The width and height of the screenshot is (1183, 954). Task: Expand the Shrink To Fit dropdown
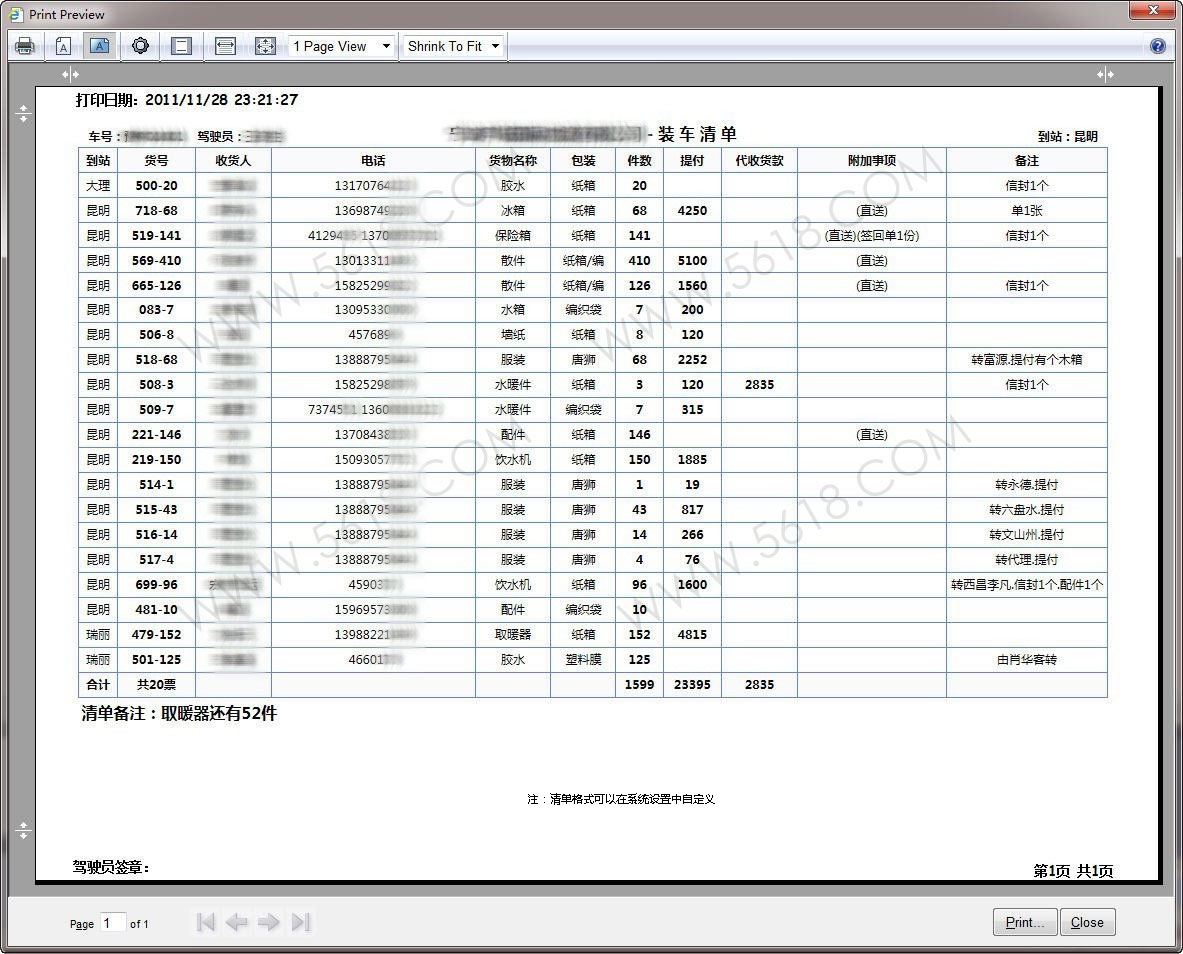[x=454, y=46]
